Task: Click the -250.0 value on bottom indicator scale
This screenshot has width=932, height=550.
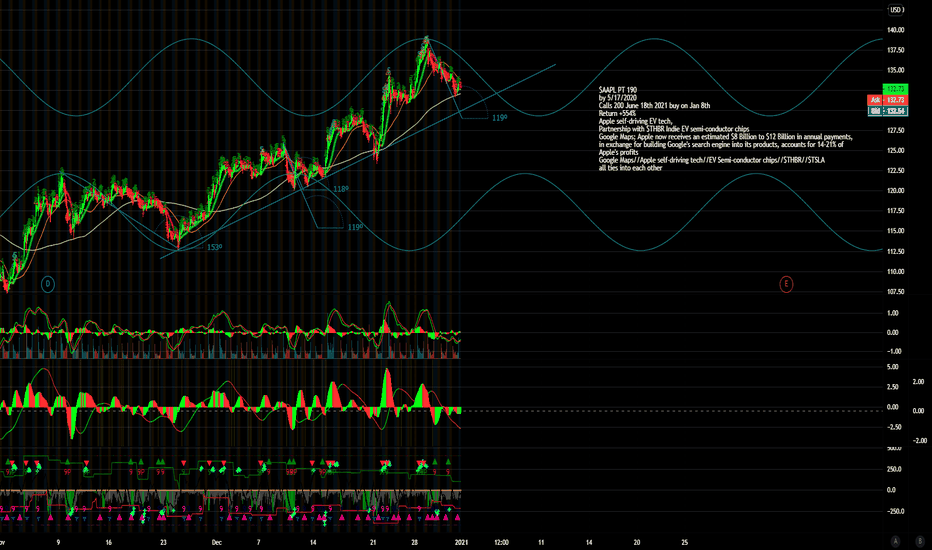Action: (895, 511)
